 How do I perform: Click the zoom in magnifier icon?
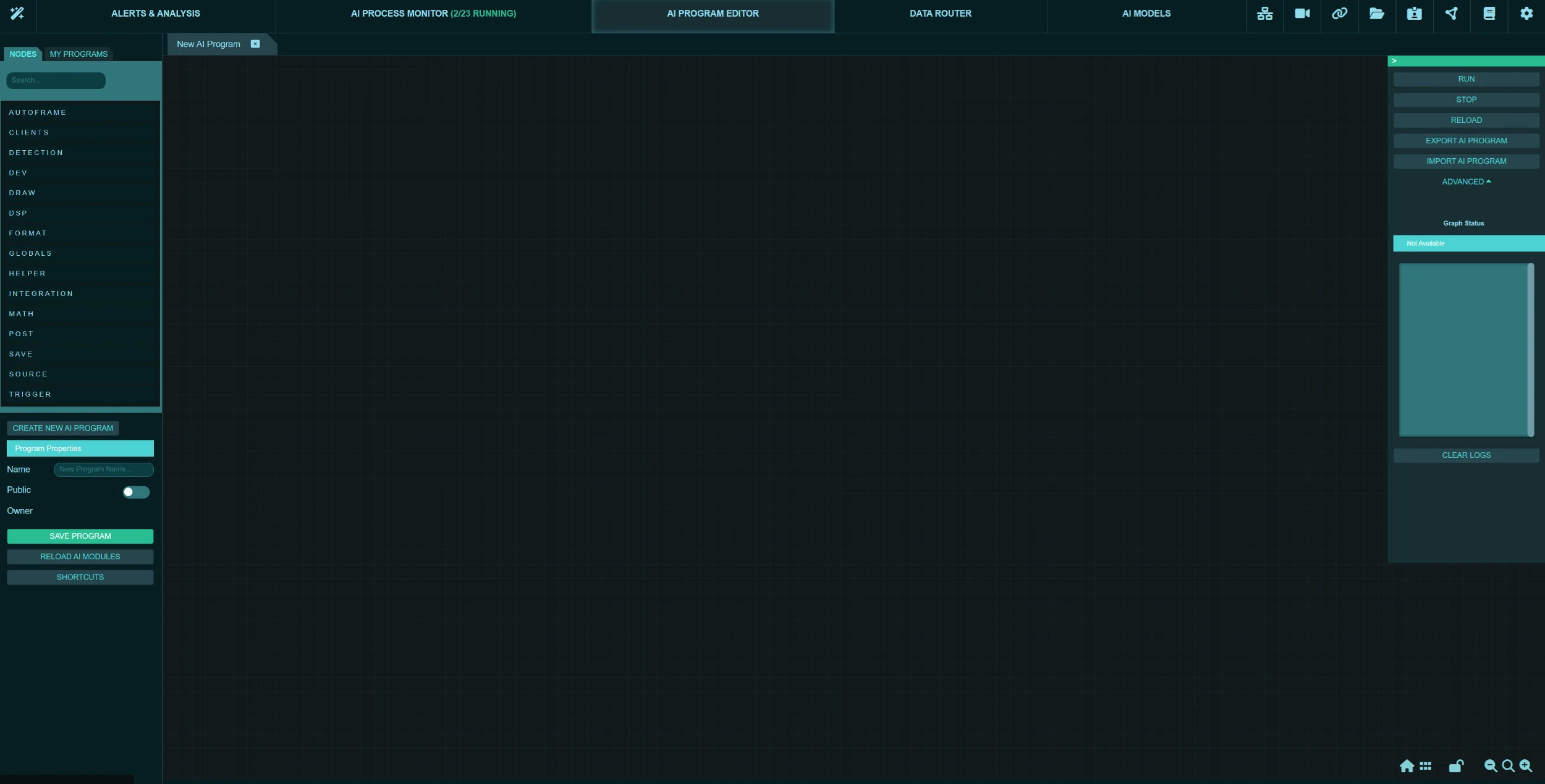point(1525,766)
